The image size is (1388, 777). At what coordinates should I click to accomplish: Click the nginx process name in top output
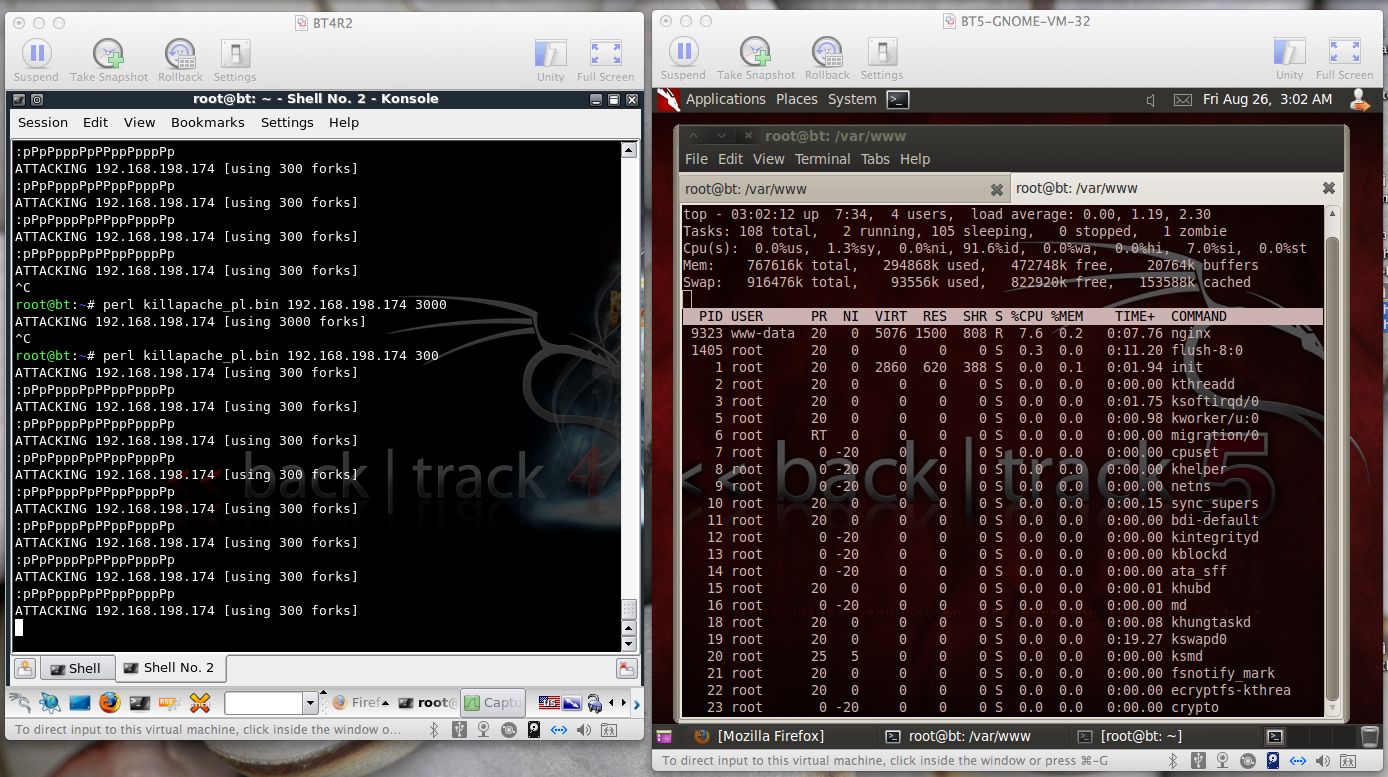coord(1191,333)
